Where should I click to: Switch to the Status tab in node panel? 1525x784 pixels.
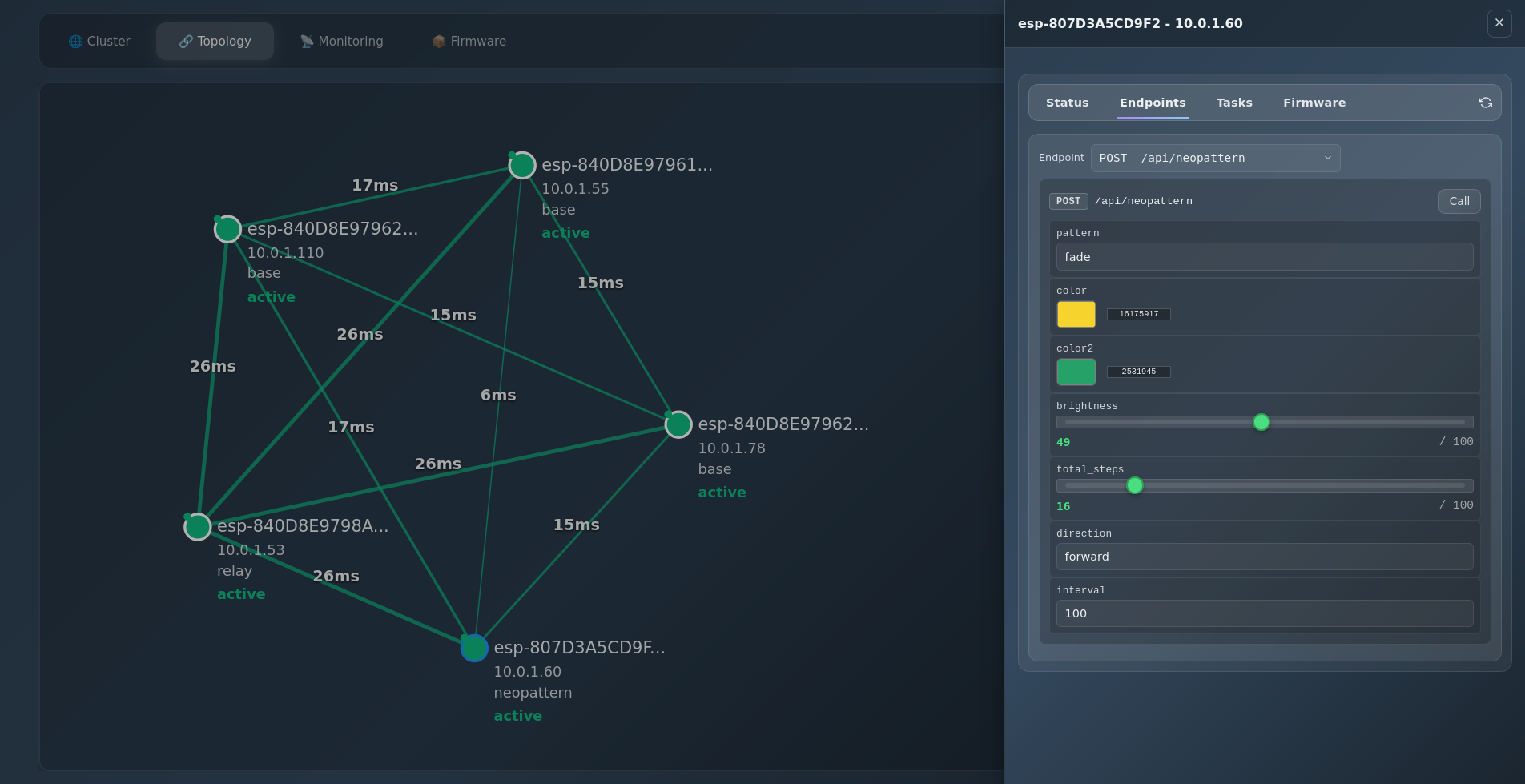point(1067,103)
